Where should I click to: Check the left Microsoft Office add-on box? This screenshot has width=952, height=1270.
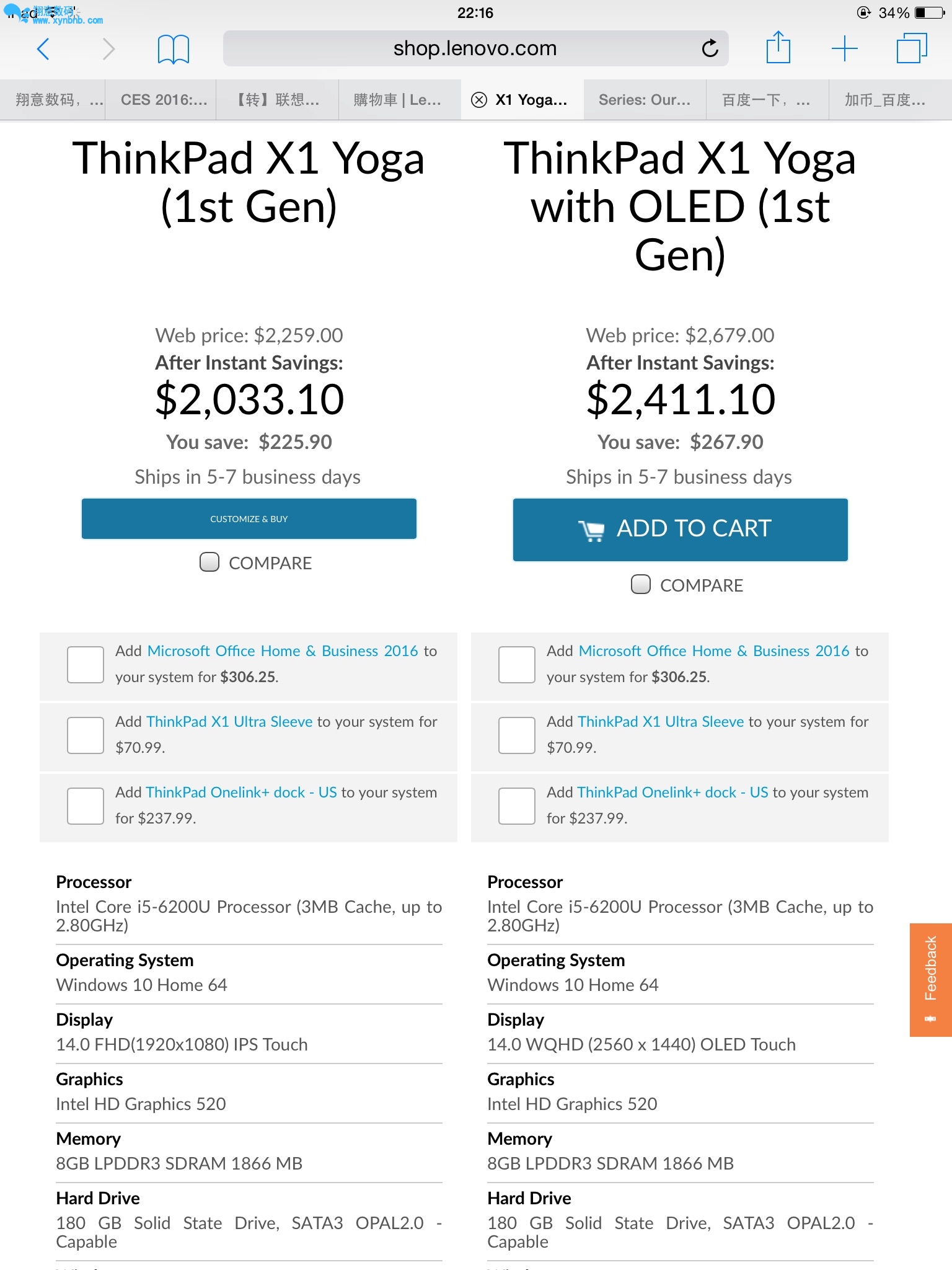pyautogui.click(x=86, y=665)
